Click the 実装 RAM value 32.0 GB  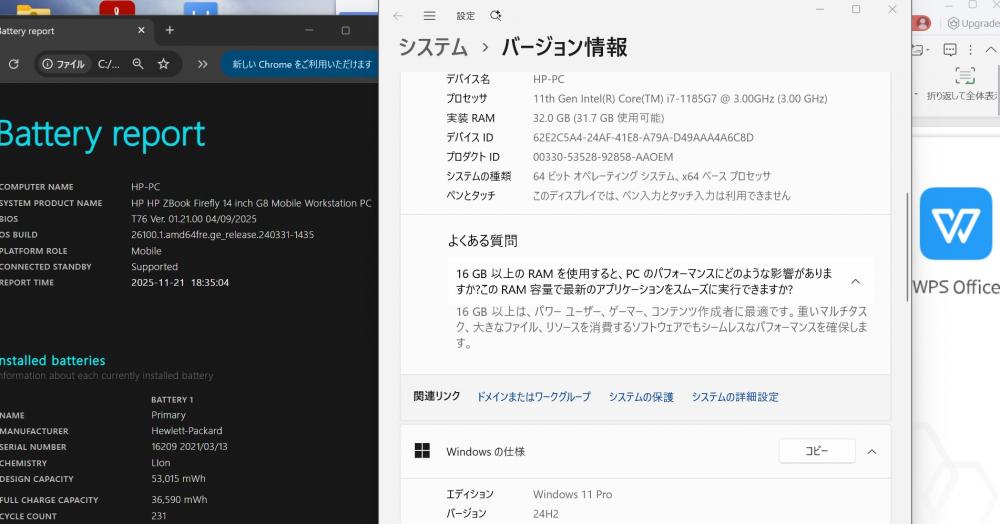(x=598, y=118)
